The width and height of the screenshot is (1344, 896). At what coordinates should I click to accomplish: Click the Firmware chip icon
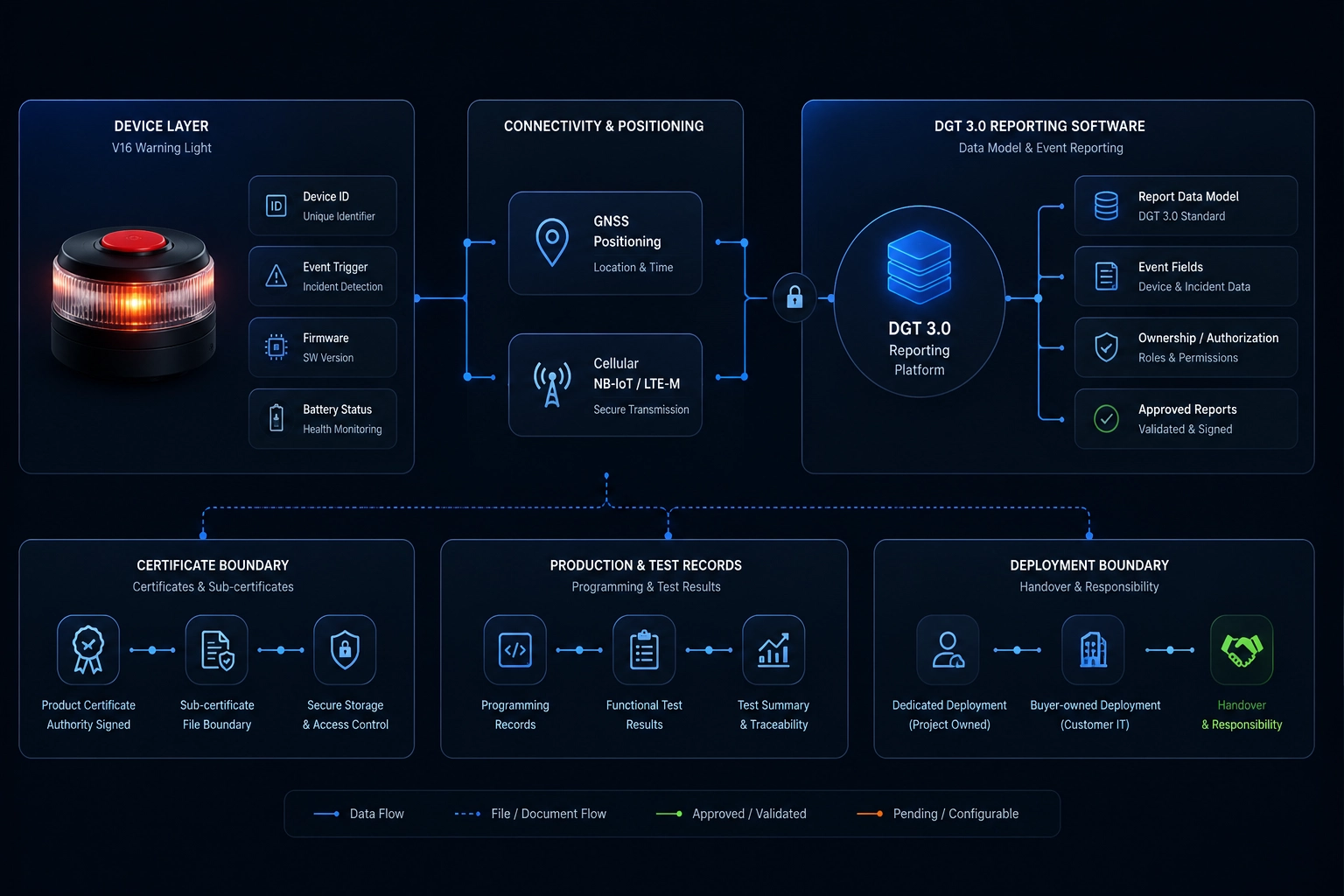(276, 347)
